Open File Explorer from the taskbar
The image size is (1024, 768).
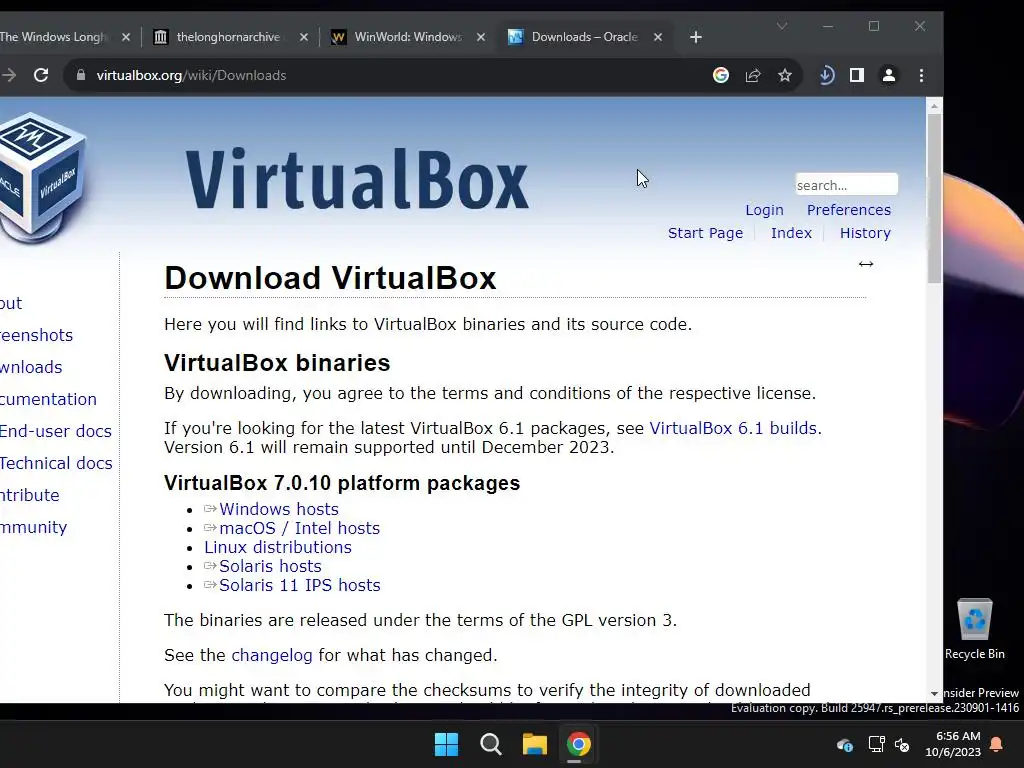(x=534, y=744)
